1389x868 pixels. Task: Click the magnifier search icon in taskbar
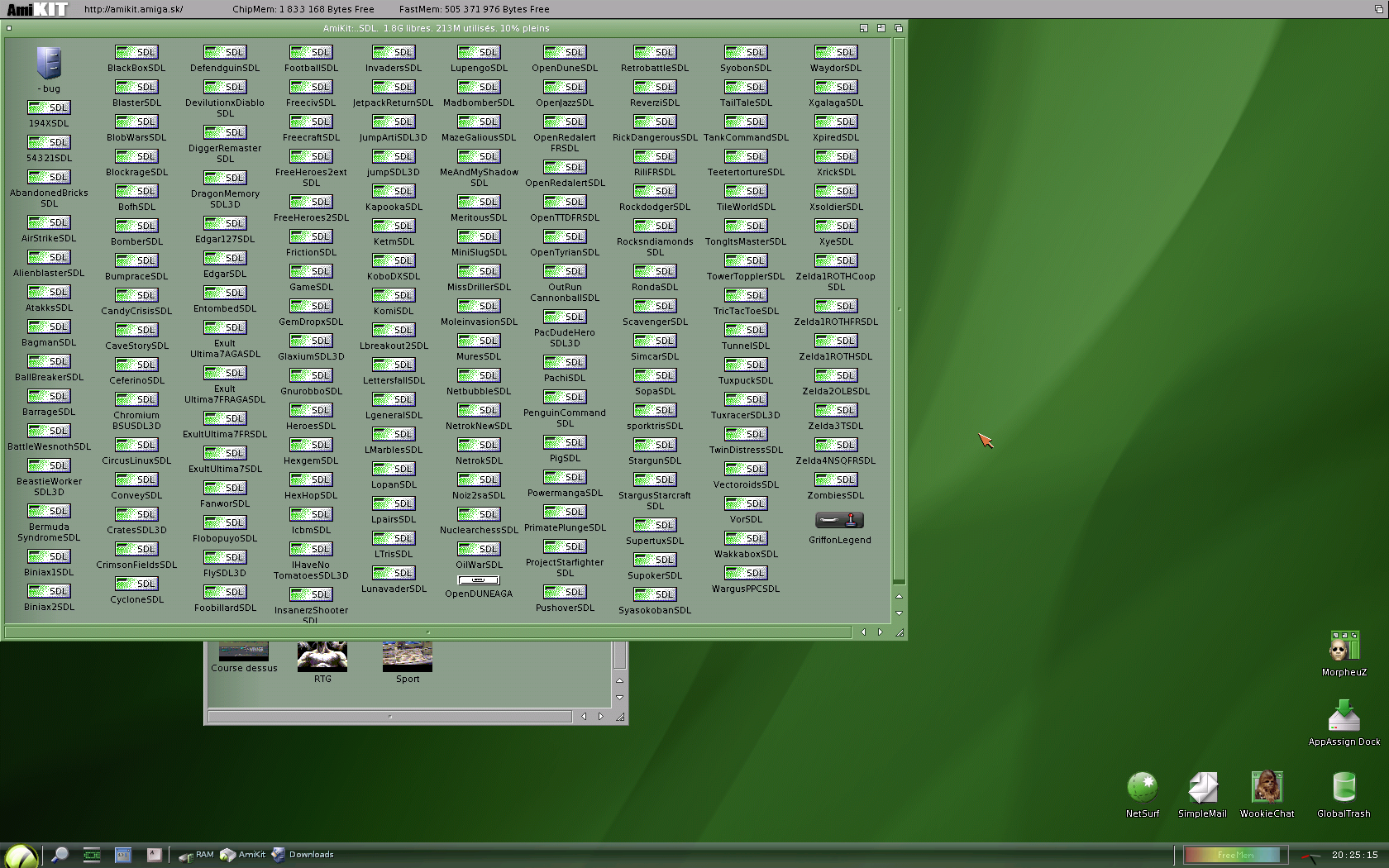60,855
